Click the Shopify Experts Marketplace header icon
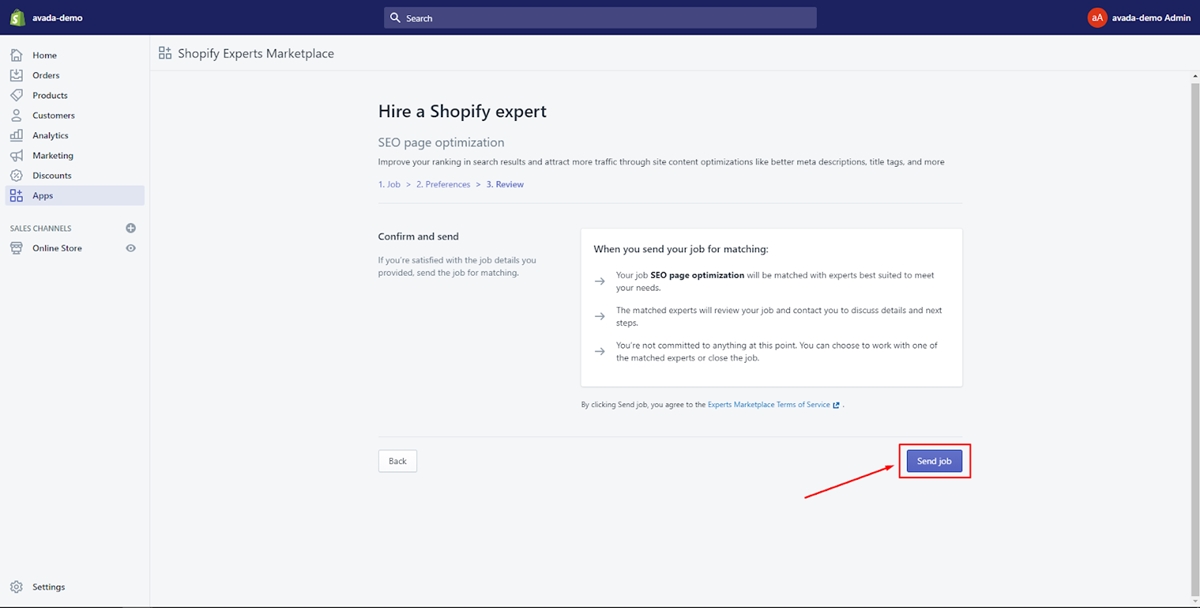Image resolution: width=1200 pixels, height=608 pixels. tap(165, 53)
